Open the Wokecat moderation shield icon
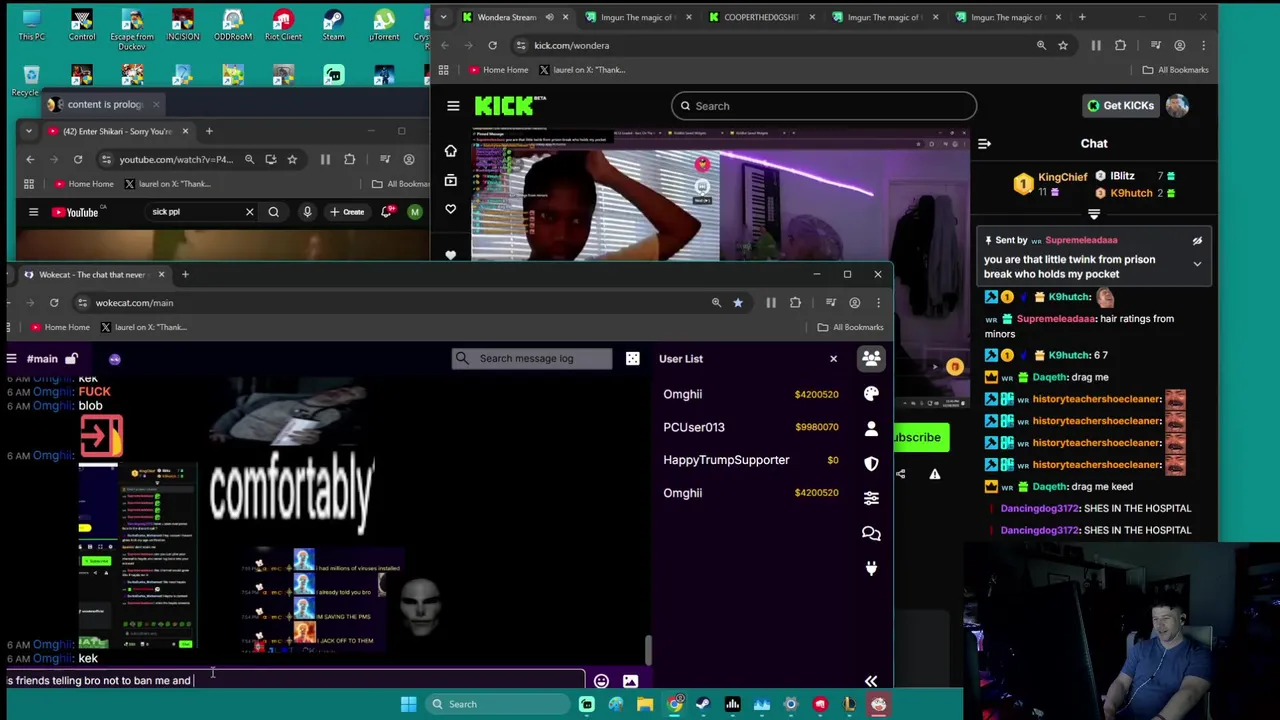This screenshot has width=1280, height=720. click(871, 463)
